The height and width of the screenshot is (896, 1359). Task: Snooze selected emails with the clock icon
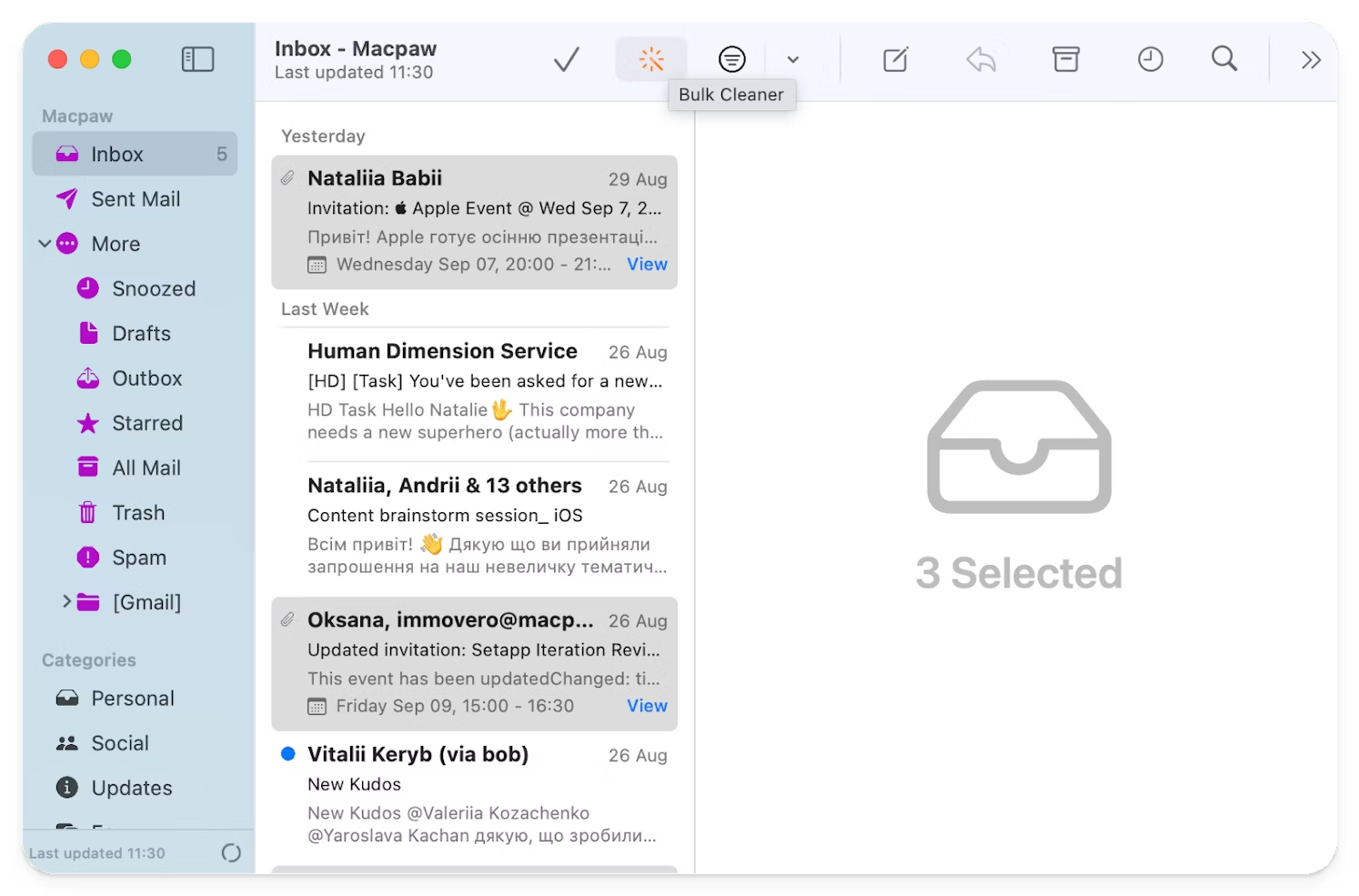[x=1149, y=58]
